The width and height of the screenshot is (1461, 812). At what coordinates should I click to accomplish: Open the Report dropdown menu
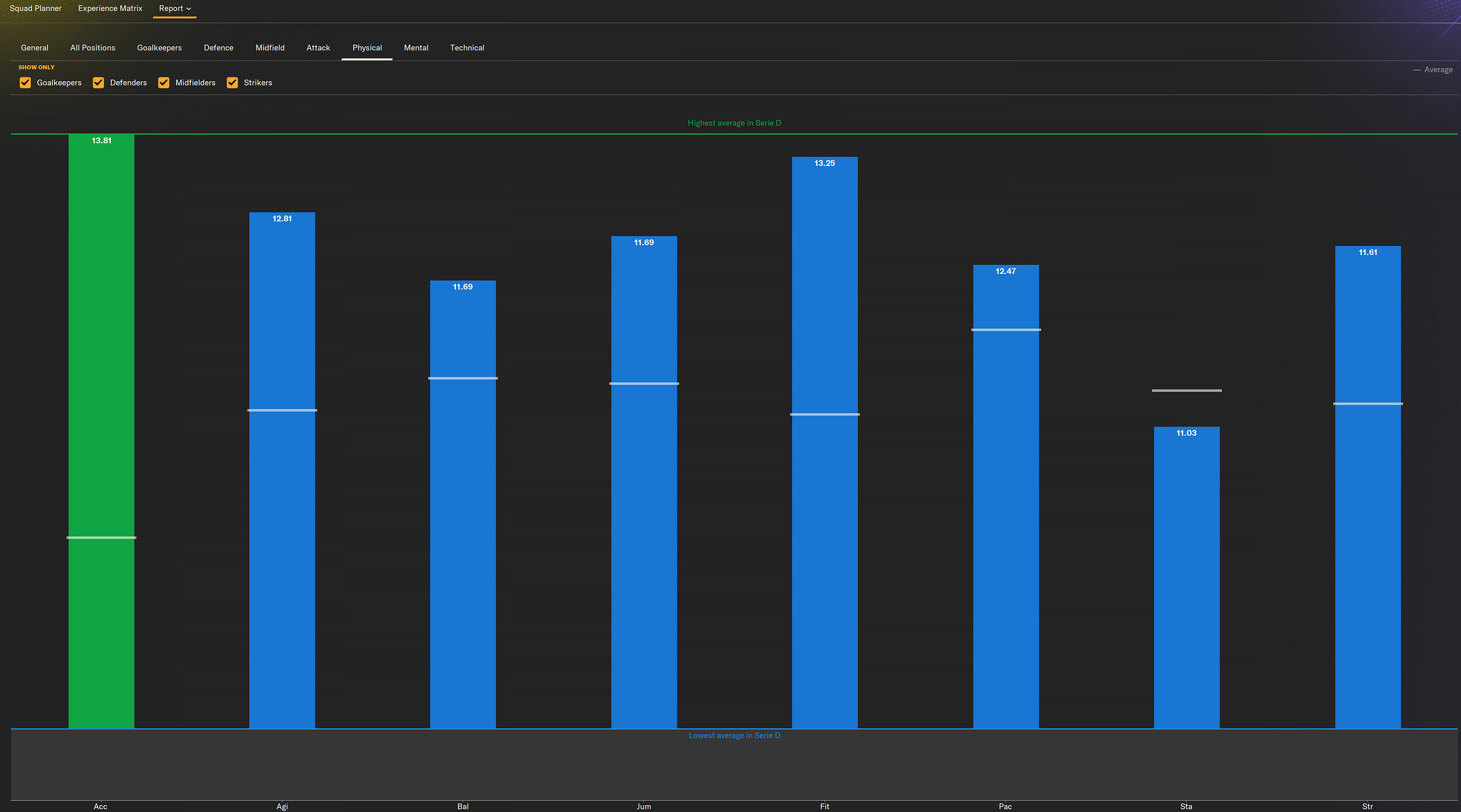(173, 9)
